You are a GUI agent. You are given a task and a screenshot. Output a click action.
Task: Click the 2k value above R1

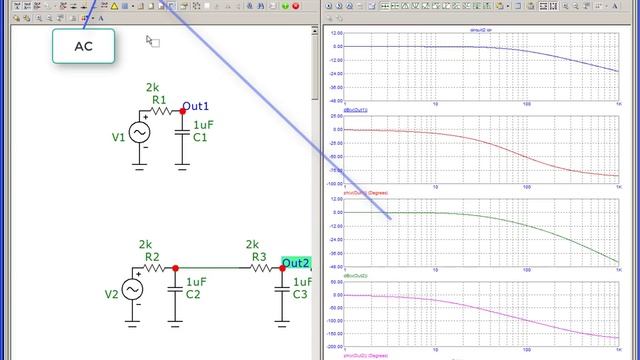tap(153, 87)
